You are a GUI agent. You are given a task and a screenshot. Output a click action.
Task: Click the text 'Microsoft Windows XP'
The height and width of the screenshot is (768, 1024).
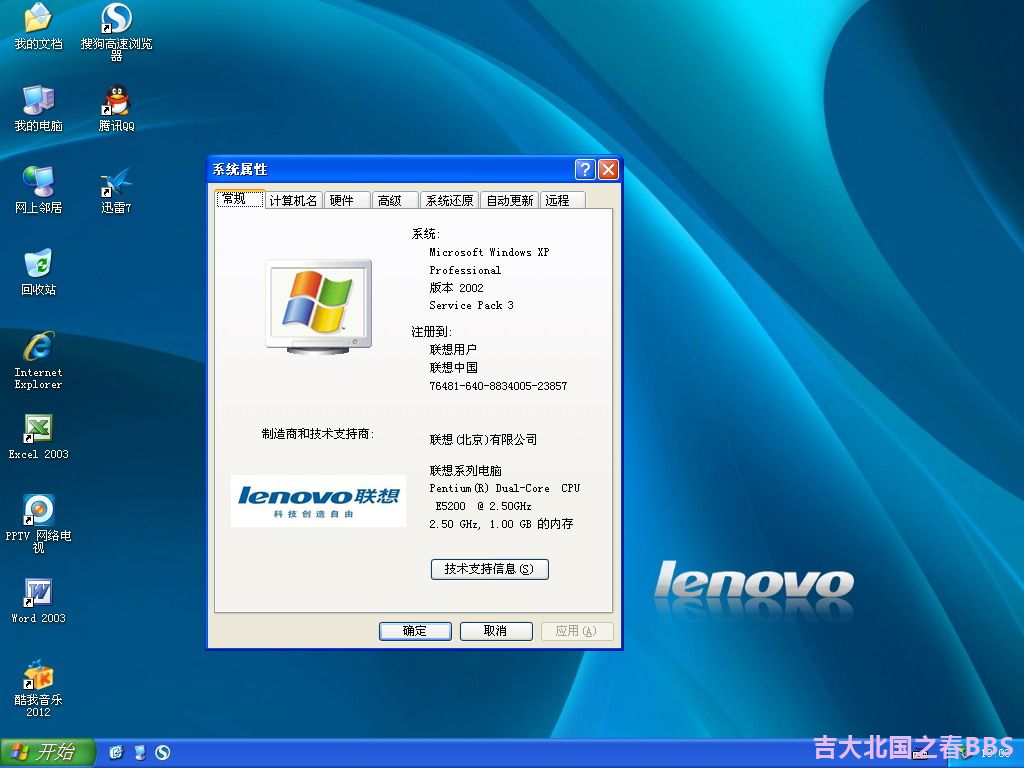tap(489, 252)
